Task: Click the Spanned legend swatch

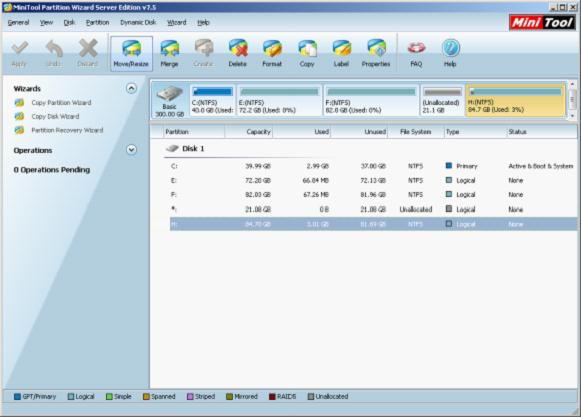Action: [x=146, y=397]
